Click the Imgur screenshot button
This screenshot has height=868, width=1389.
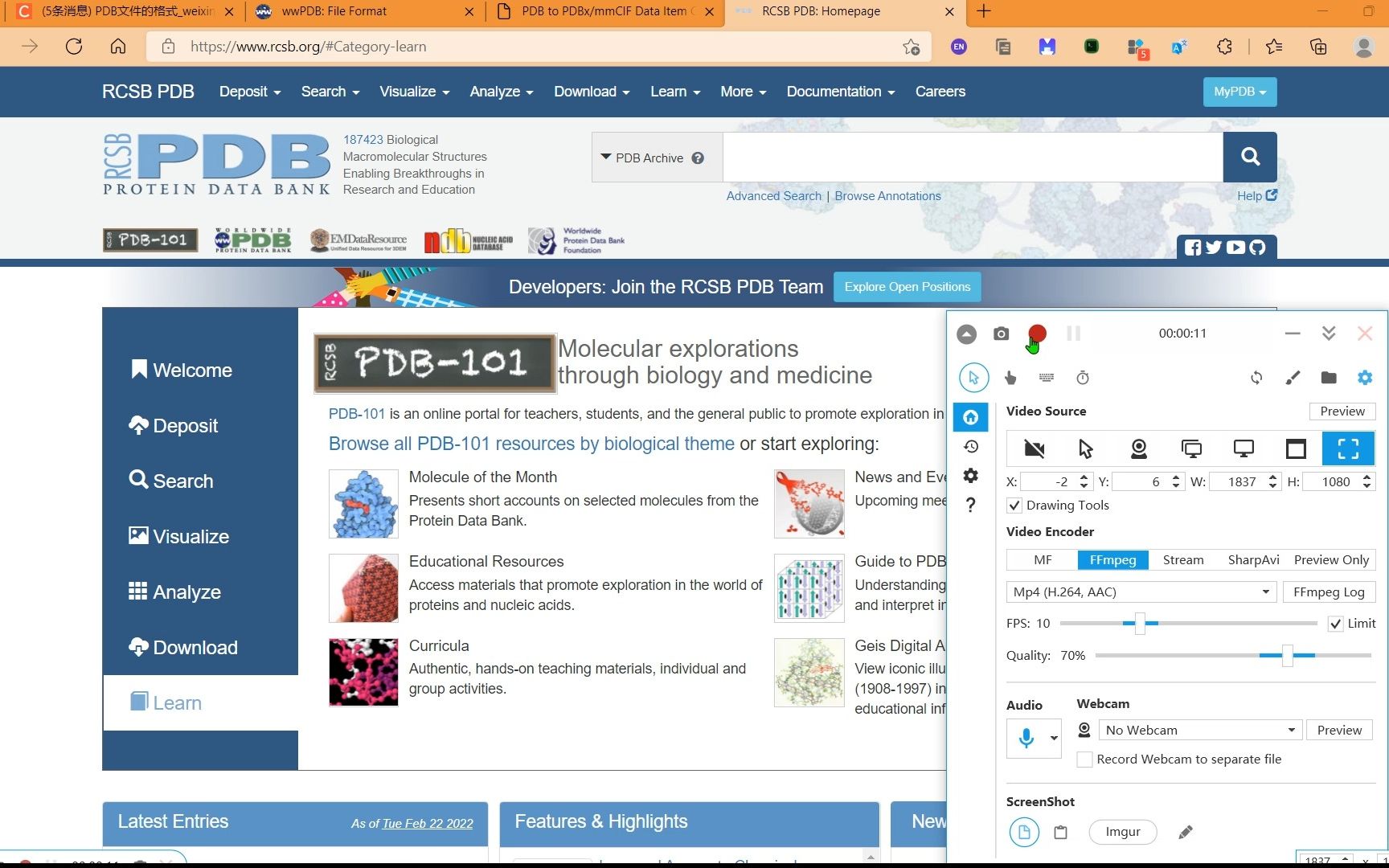point(1122,832)
